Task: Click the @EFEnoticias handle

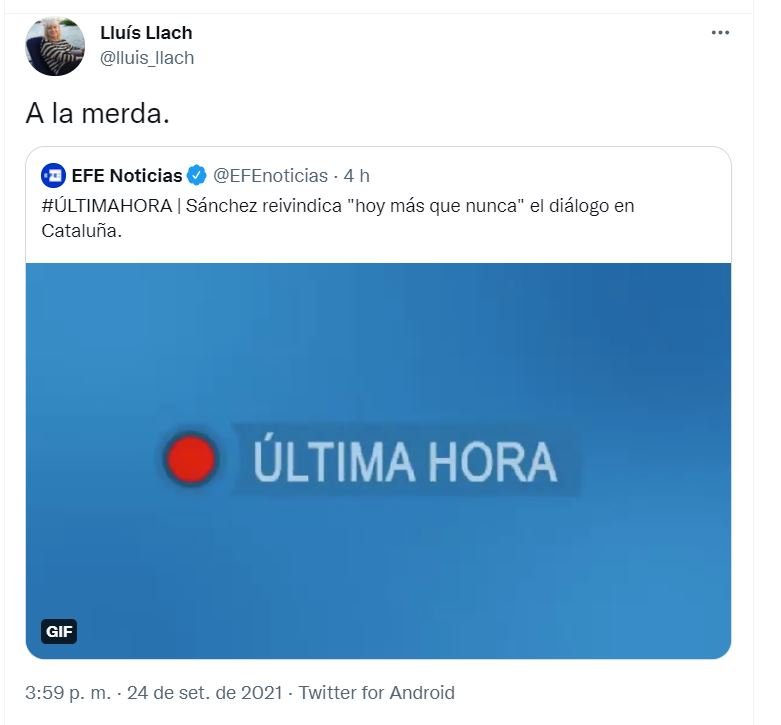Action: pos(270,176)
